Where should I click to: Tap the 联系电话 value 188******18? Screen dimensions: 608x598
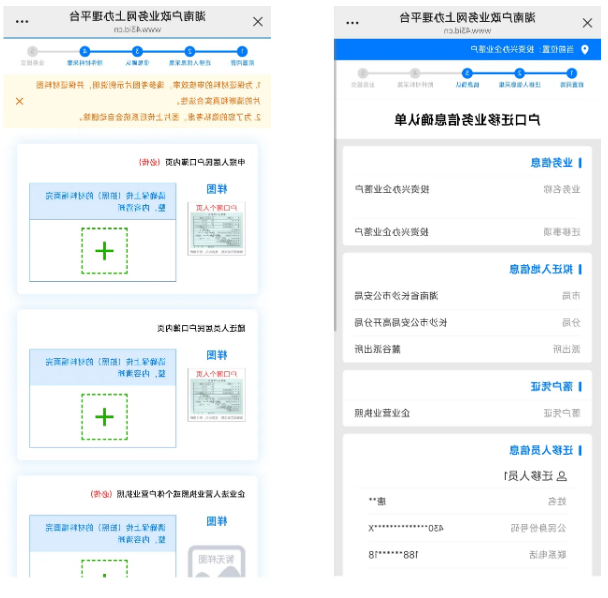393,555
